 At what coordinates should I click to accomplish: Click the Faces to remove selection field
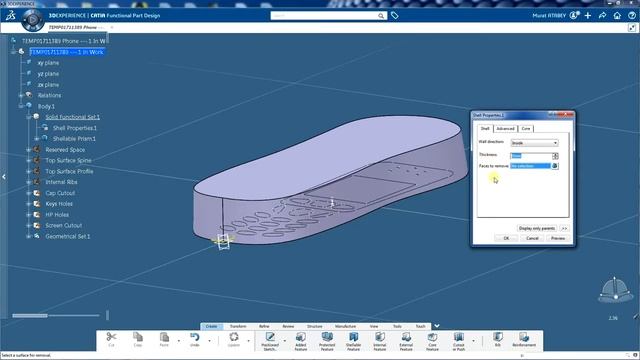point(530,166)
